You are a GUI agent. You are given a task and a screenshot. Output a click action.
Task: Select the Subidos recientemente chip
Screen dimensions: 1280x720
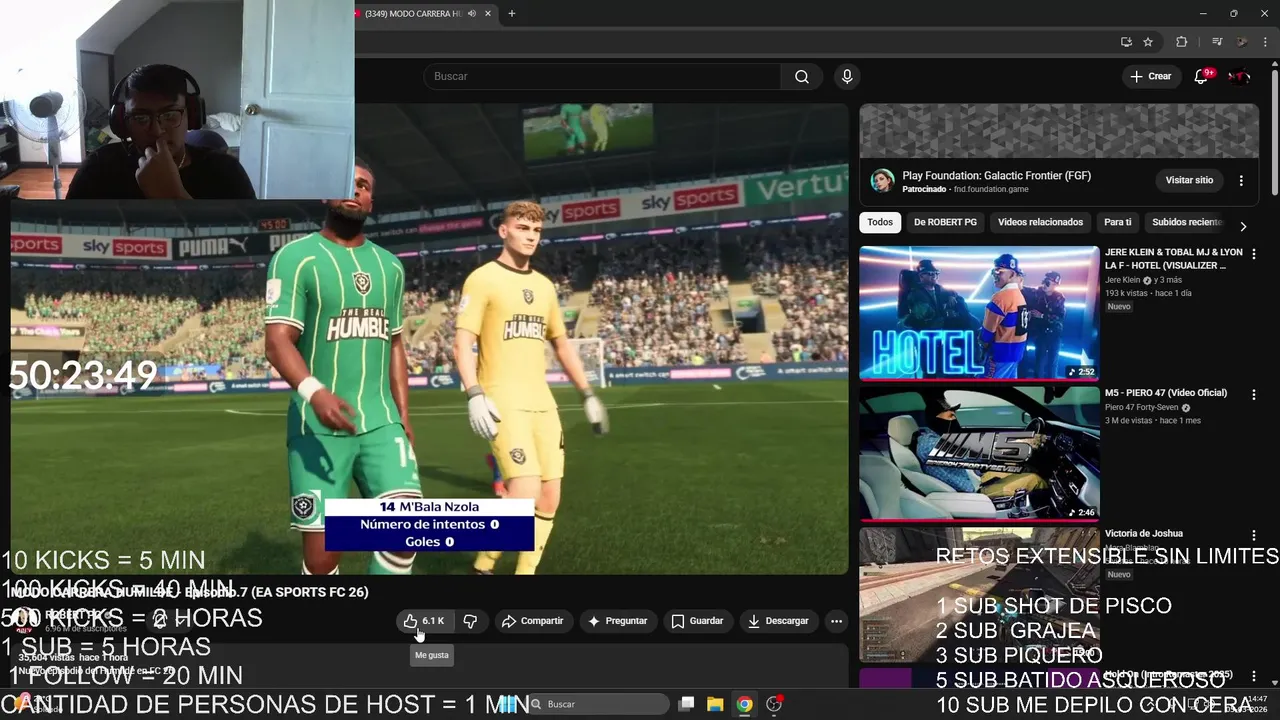[1187, 222]
